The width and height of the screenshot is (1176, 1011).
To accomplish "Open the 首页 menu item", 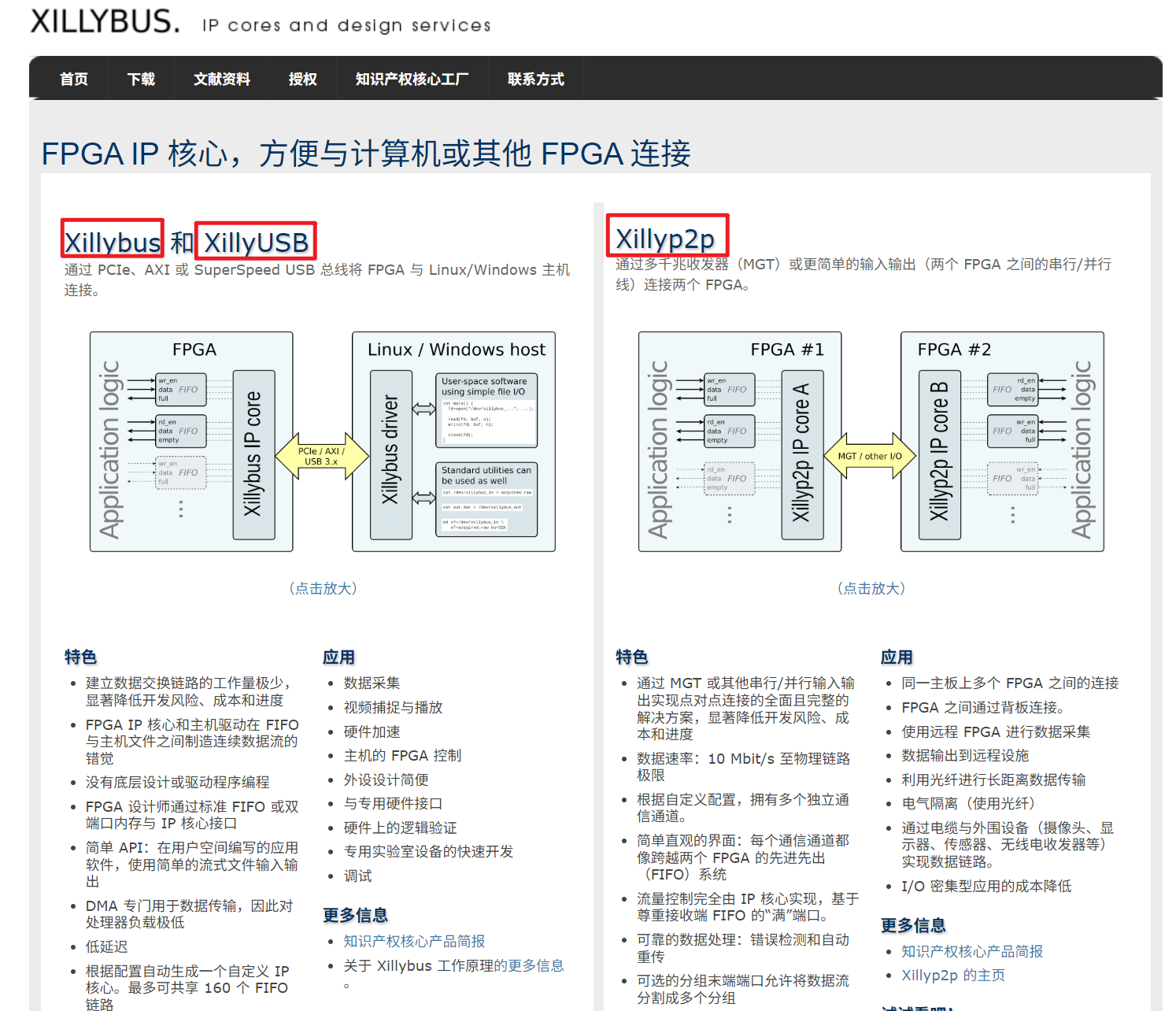I will [x=74, y=79].
